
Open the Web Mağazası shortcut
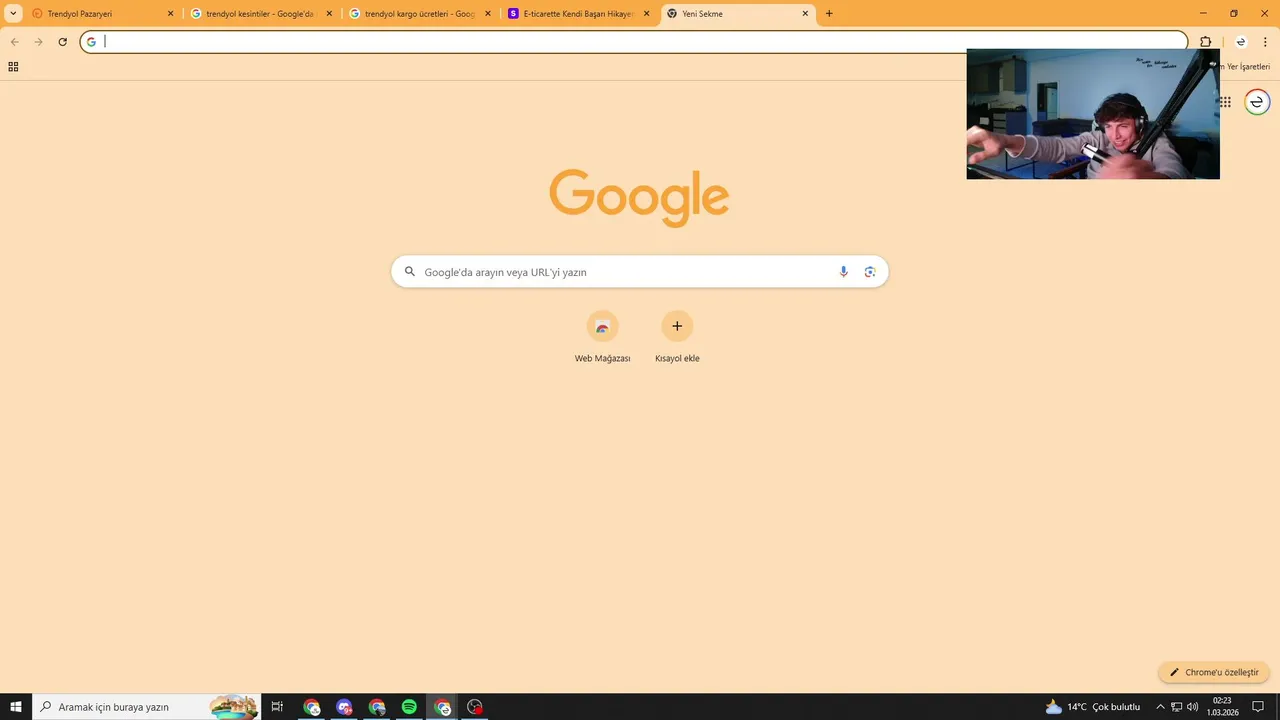coord(602,336)
